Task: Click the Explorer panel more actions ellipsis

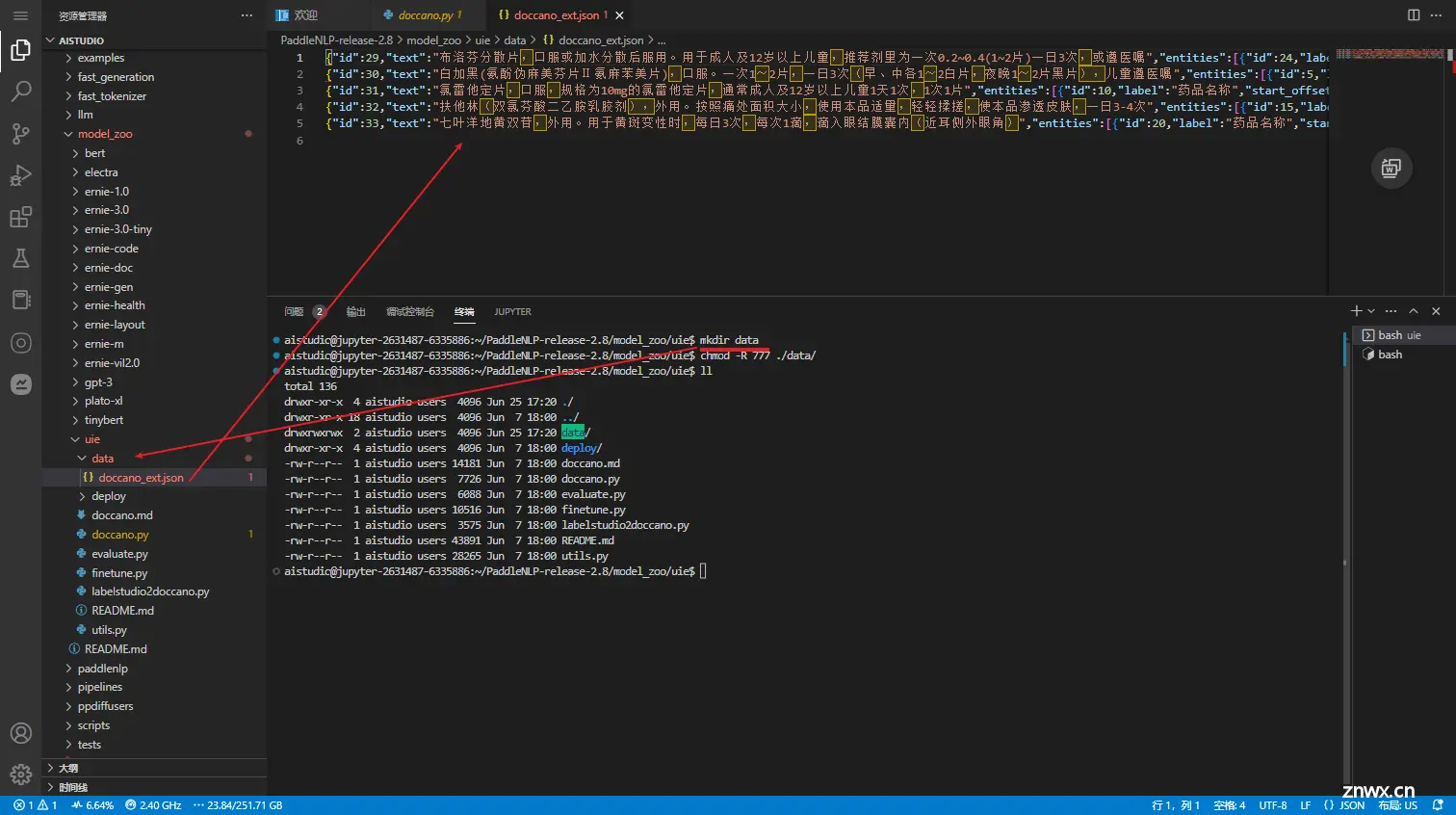Action: coord(247,15)
